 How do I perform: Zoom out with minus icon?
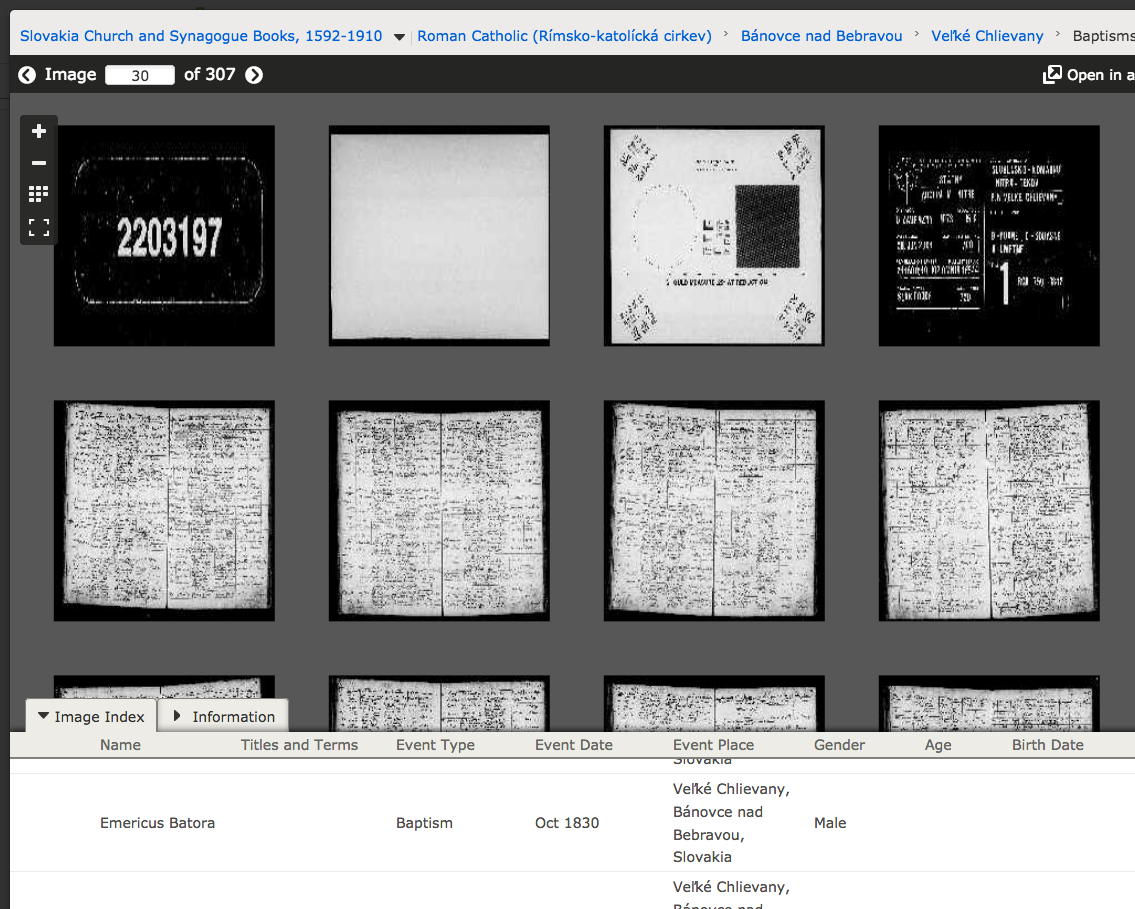point(39,163)
